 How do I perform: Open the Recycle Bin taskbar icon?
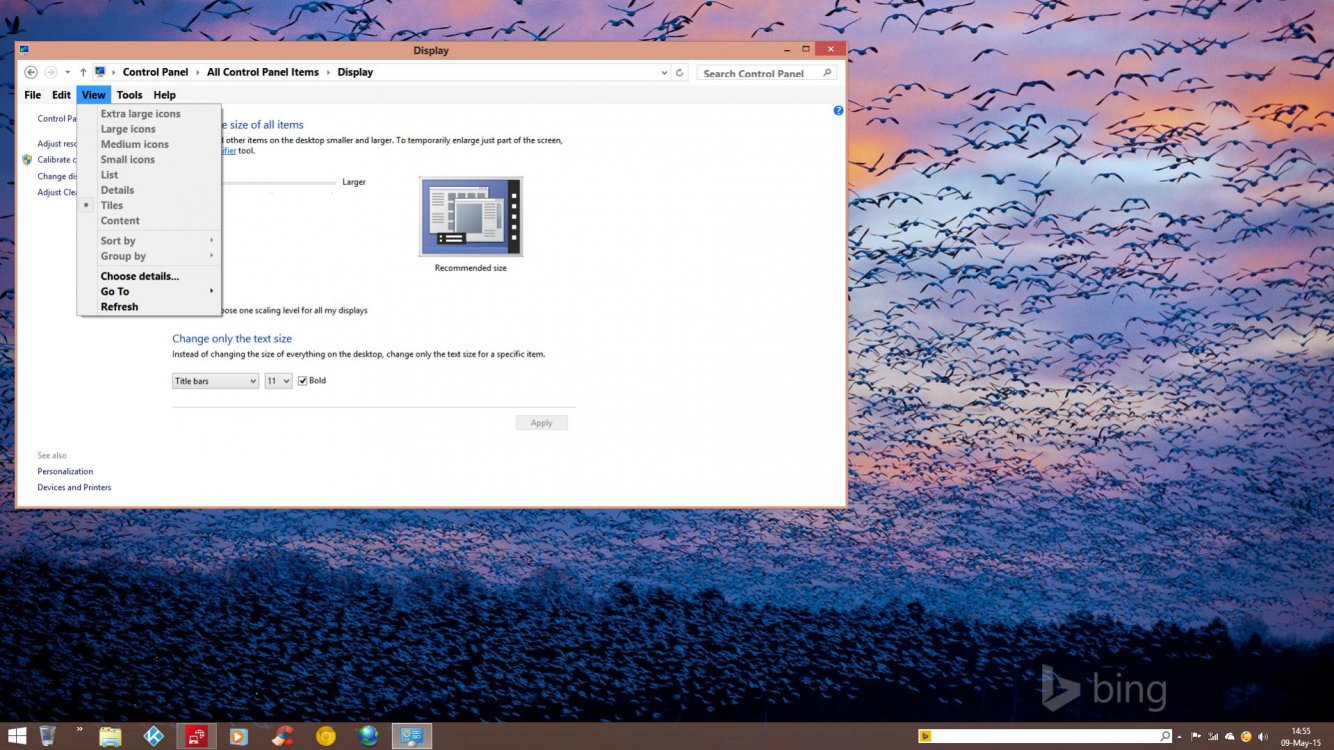point(47,736)
